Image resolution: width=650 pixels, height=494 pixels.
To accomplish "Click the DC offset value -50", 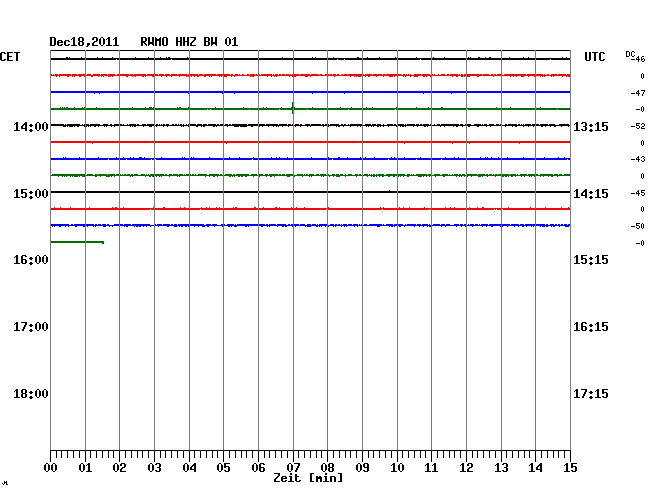I will [638, 226].
